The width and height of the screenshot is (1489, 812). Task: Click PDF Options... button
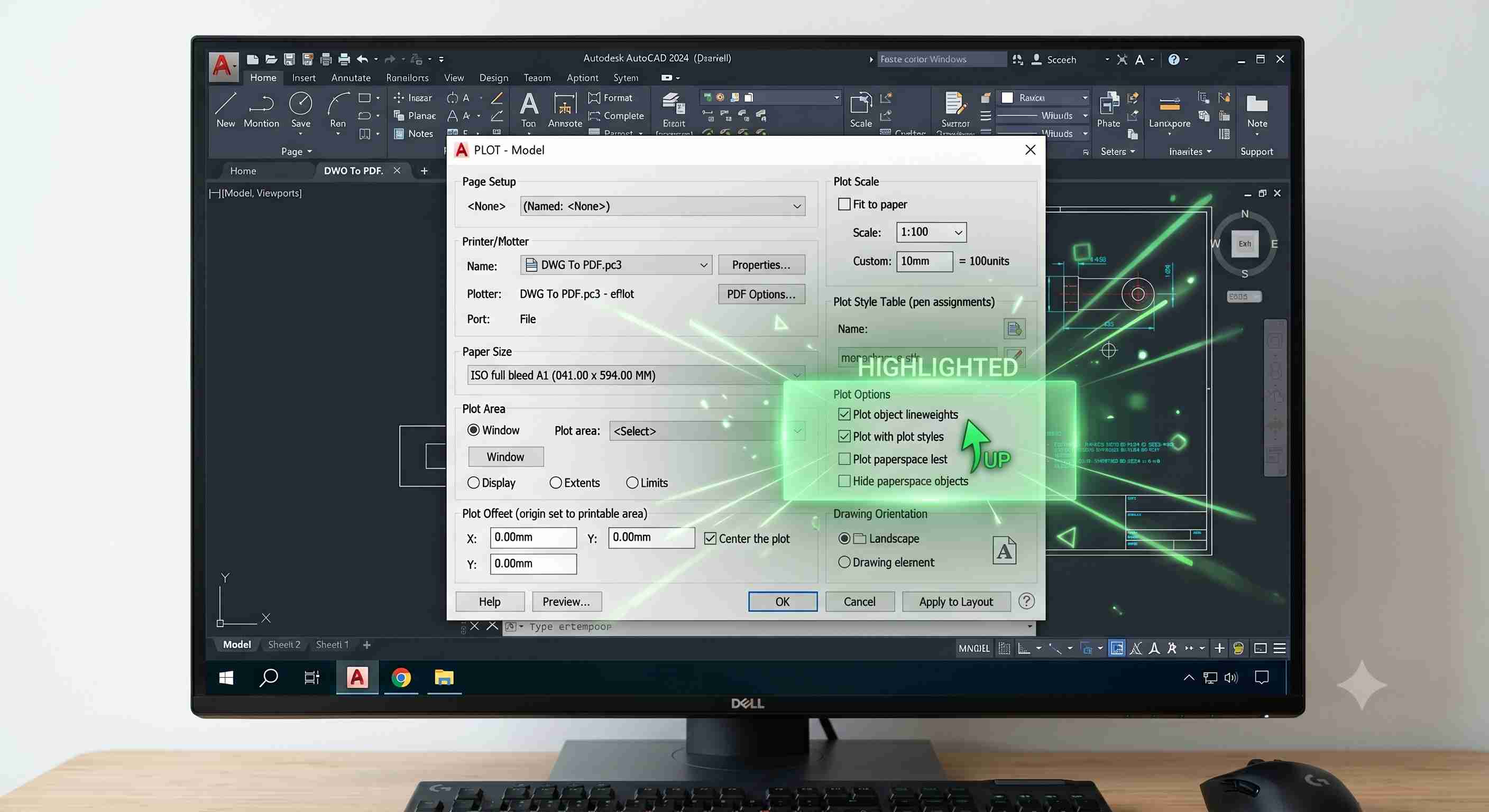coord(761,294)
